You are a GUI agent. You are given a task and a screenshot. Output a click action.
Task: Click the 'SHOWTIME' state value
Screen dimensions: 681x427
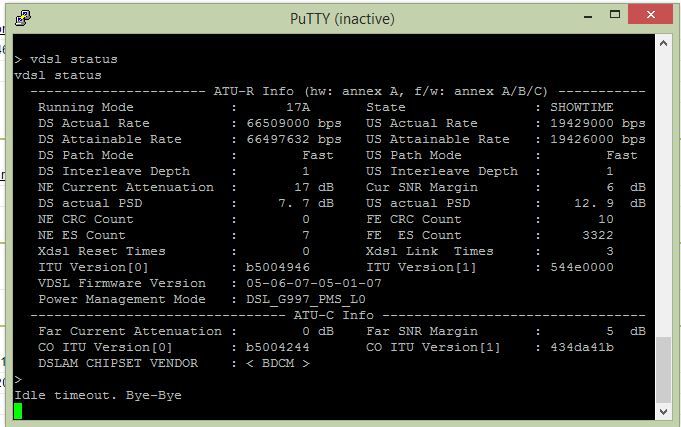[x=582, y=107]
